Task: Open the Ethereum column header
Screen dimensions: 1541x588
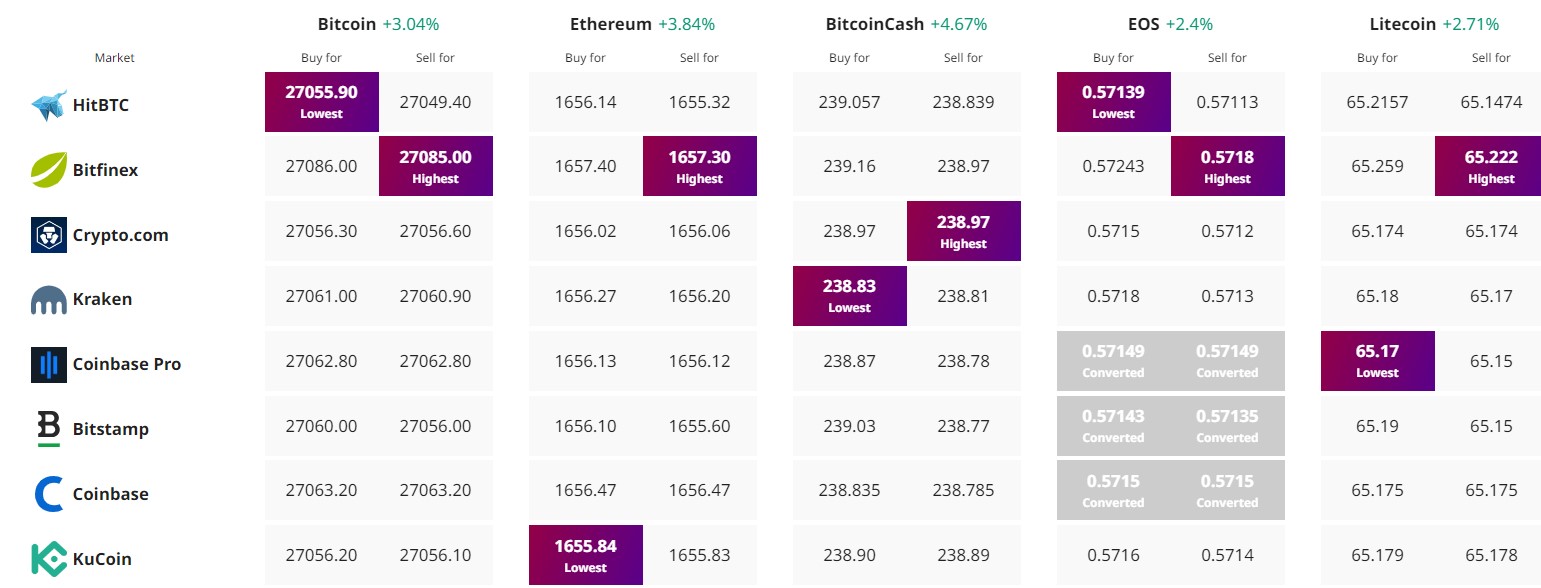Action: [642, 23]
